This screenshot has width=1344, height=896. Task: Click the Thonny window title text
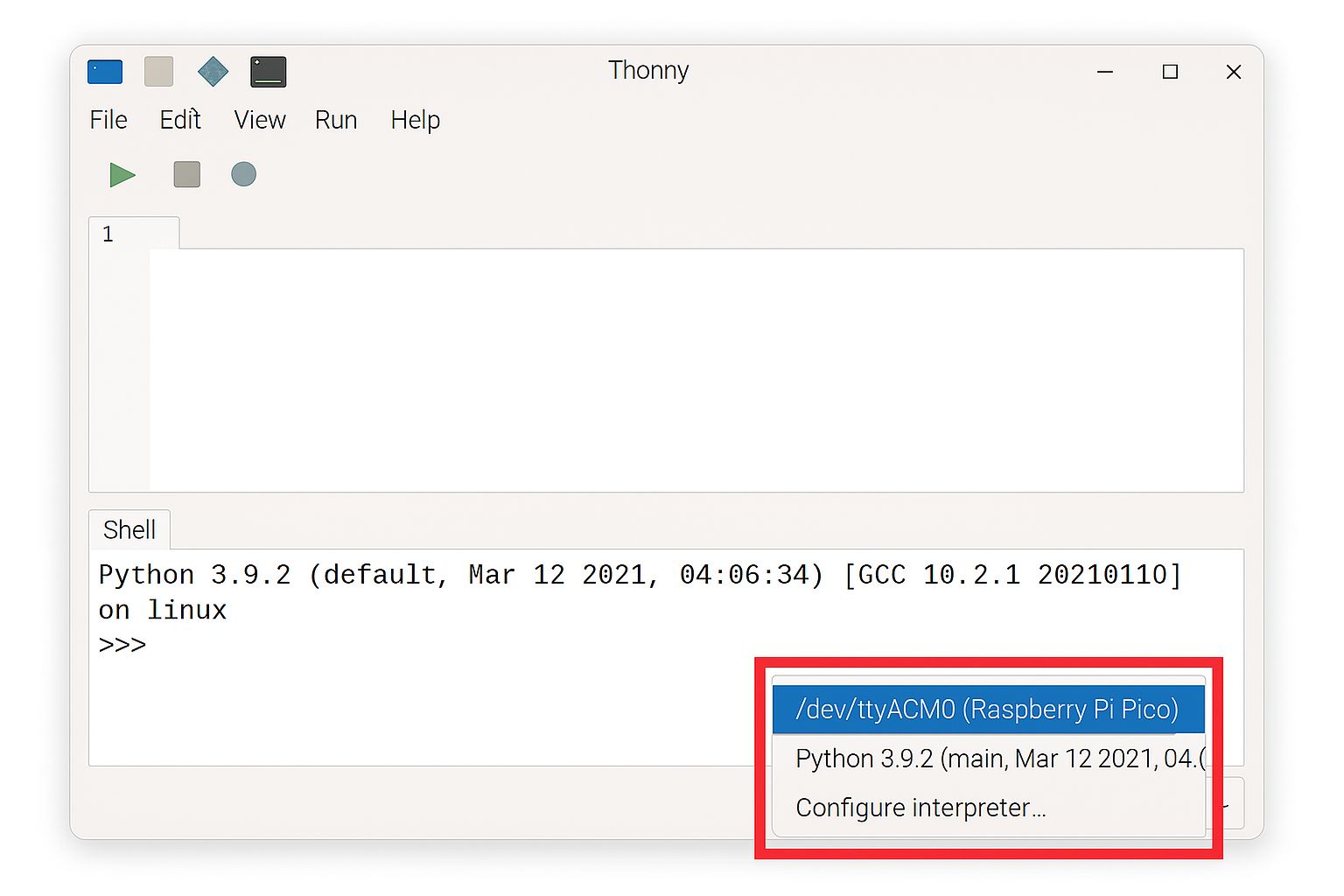[648, 70]
